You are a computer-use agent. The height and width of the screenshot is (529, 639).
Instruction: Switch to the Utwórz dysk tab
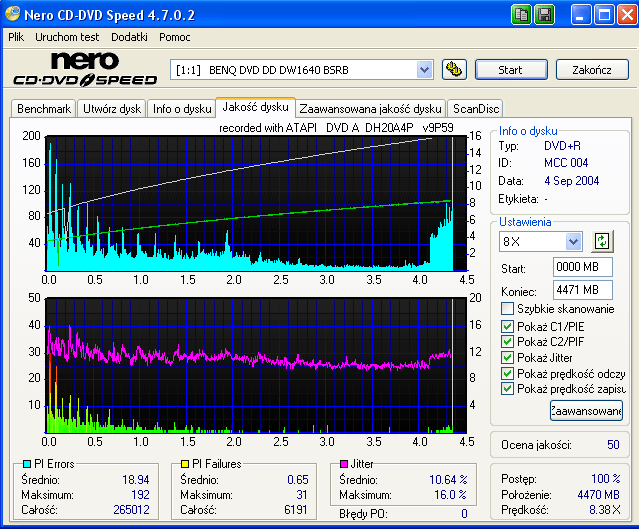tap(112, 109)
